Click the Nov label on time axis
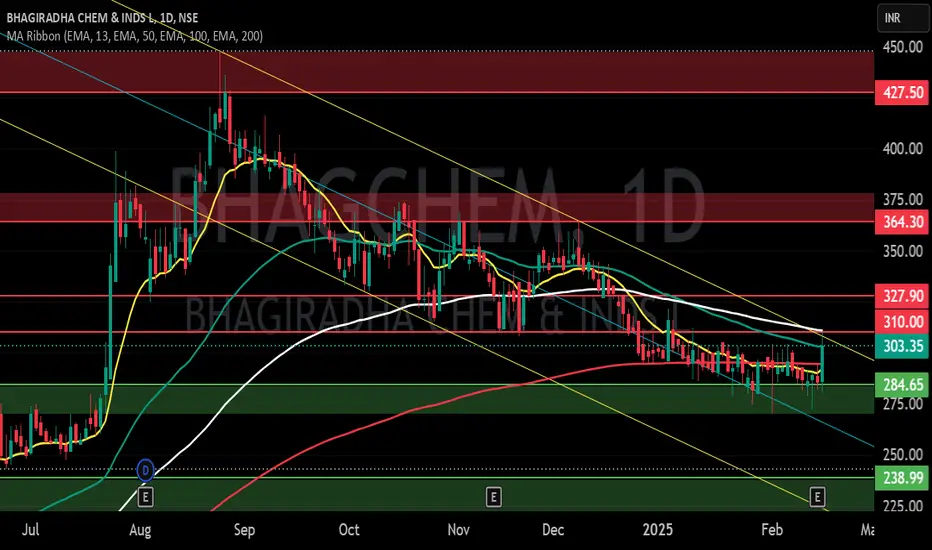Screen dimensions: 932x550 pos(458,529)
